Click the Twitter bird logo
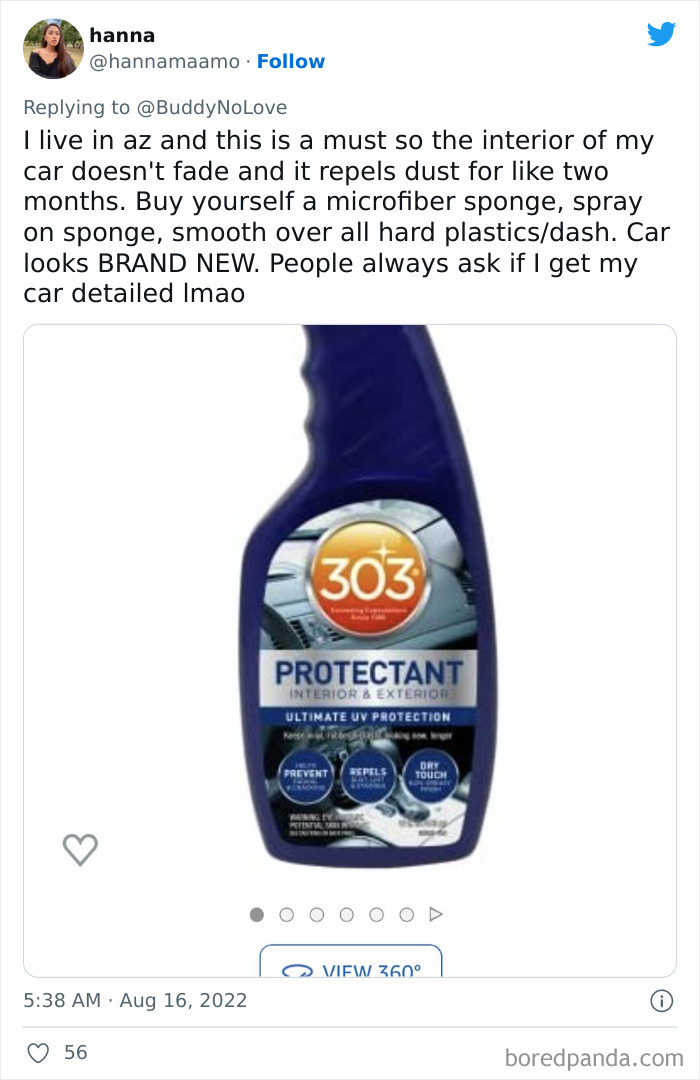 tap(661, 34)
